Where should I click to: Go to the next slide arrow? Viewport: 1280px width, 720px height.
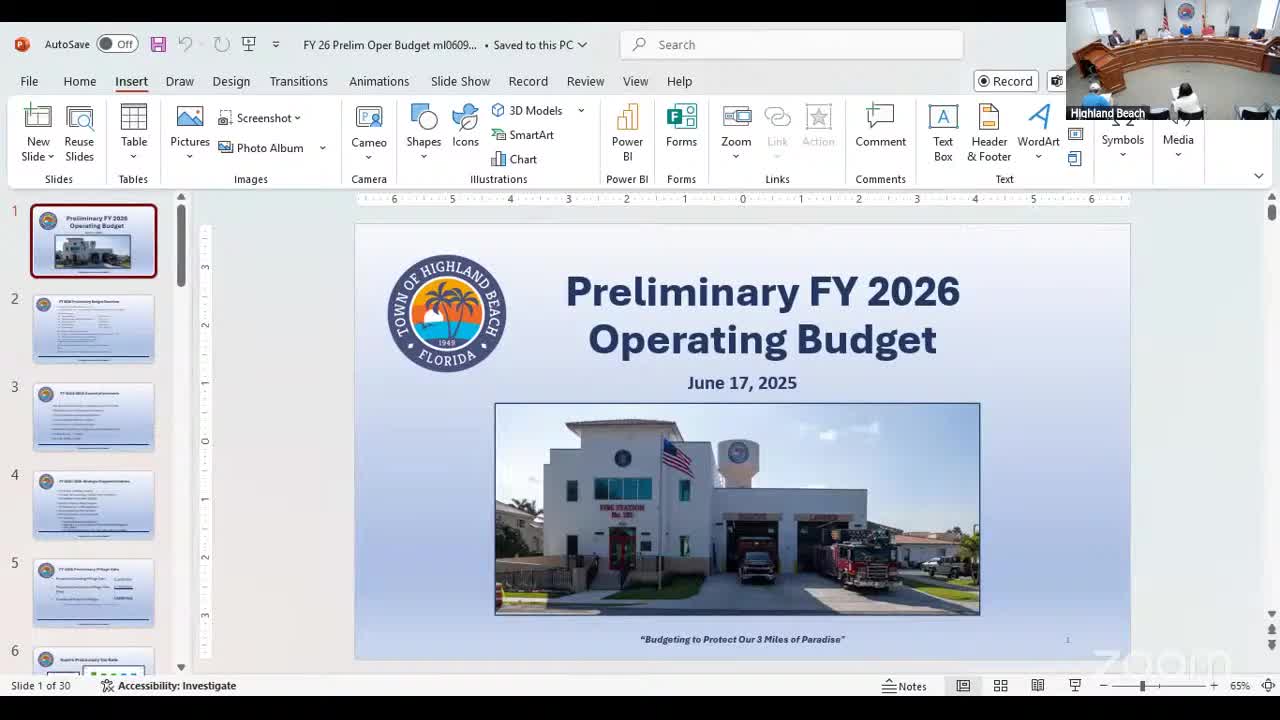tap(1272, 646)
